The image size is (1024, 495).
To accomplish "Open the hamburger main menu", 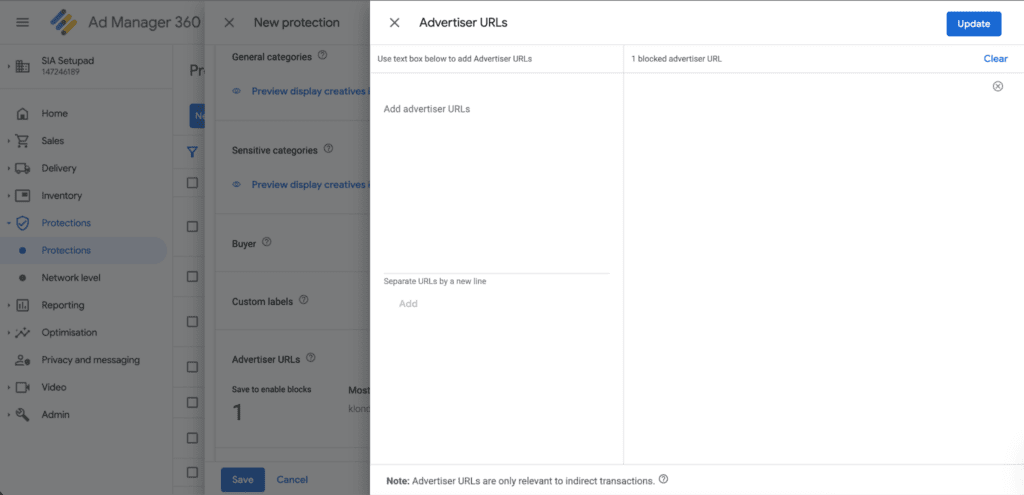I will [x=22, y=22].
